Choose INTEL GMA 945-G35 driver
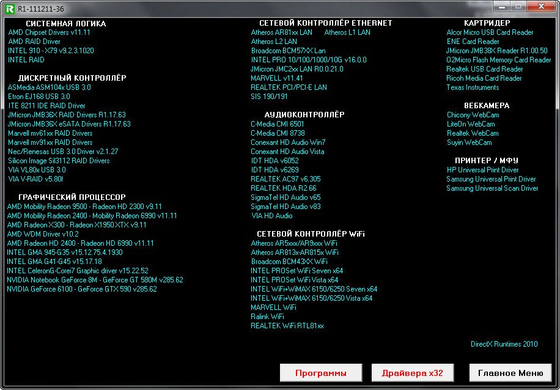Screen dimensions: 560x390 [65, 252]
